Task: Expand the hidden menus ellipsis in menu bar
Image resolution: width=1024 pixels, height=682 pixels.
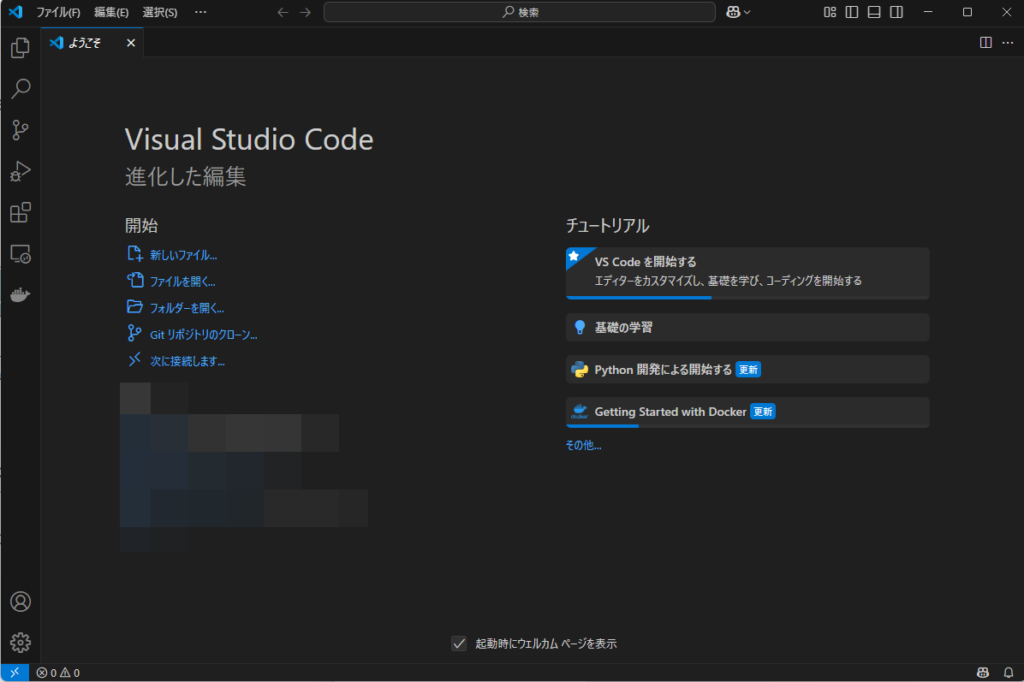Action: [x=200, y=12]
